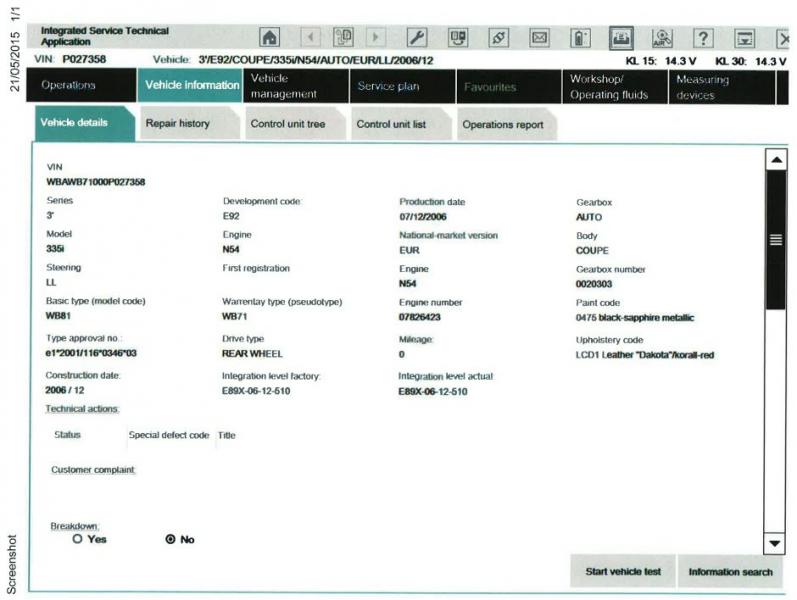Click the model value 335i
The height and width of the screenshot is (600, 797).
[x=55, y=249]
